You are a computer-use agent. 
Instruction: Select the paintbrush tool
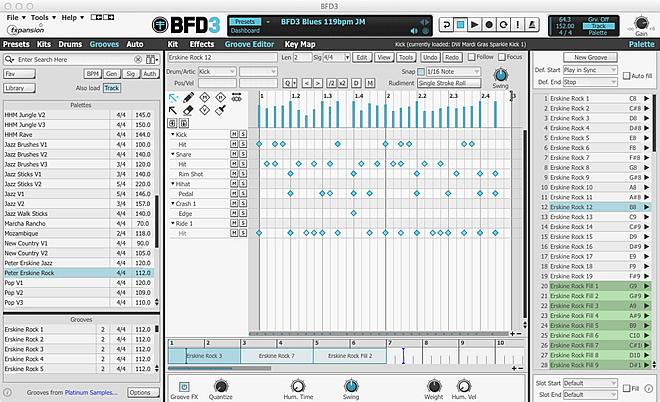221,110
